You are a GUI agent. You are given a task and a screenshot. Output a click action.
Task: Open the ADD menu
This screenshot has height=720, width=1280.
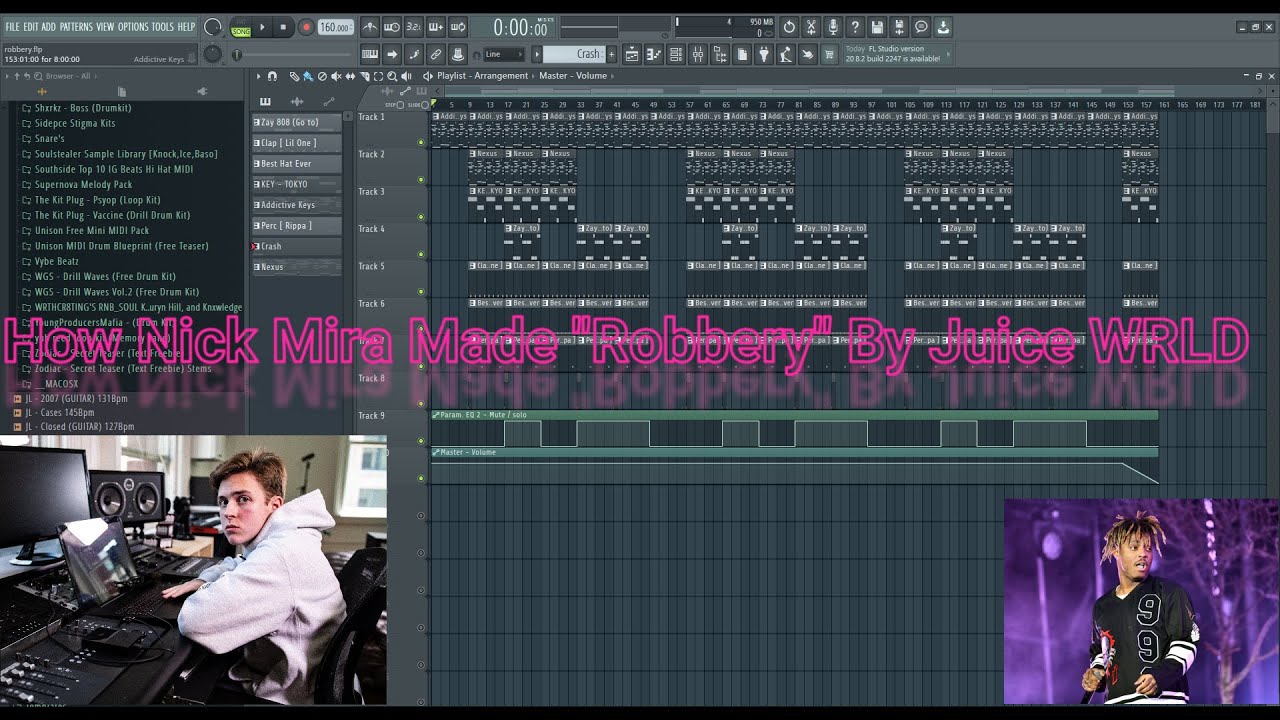coord(49,27)
